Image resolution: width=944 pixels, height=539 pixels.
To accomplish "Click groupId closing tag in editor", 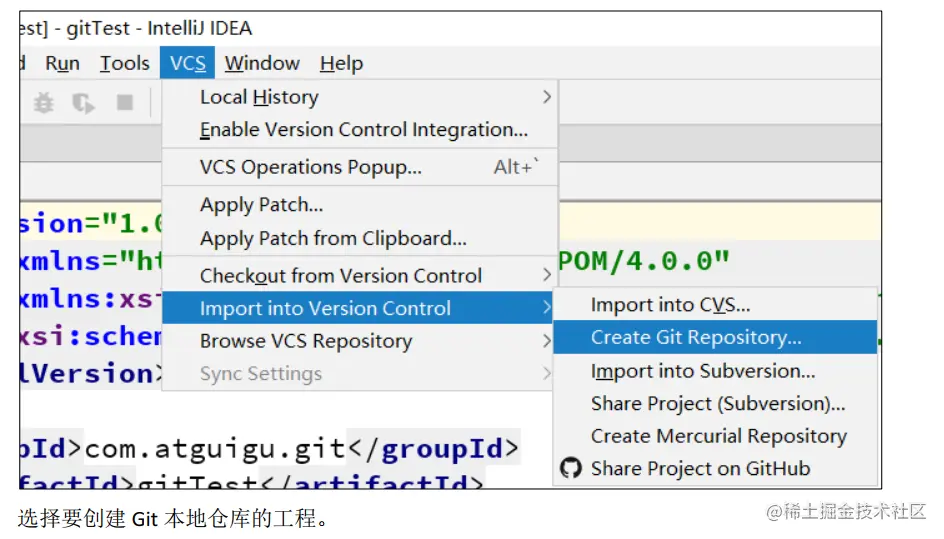I will (432, 449).
